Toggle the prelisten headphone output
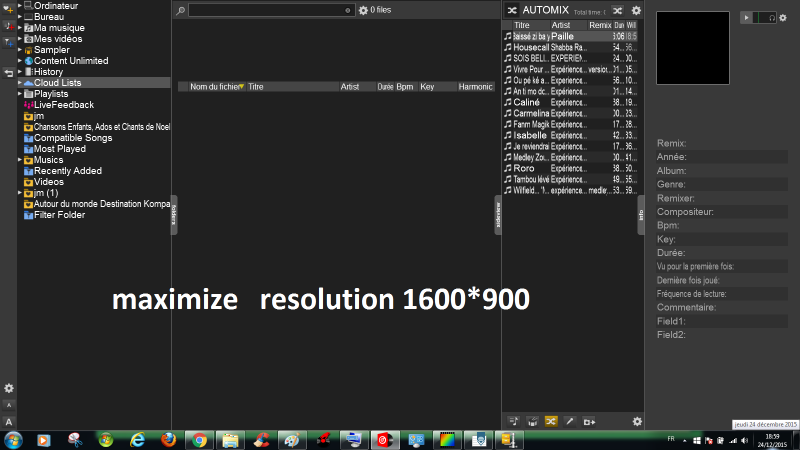The image size is (800, 450). (x=771, y=18)
